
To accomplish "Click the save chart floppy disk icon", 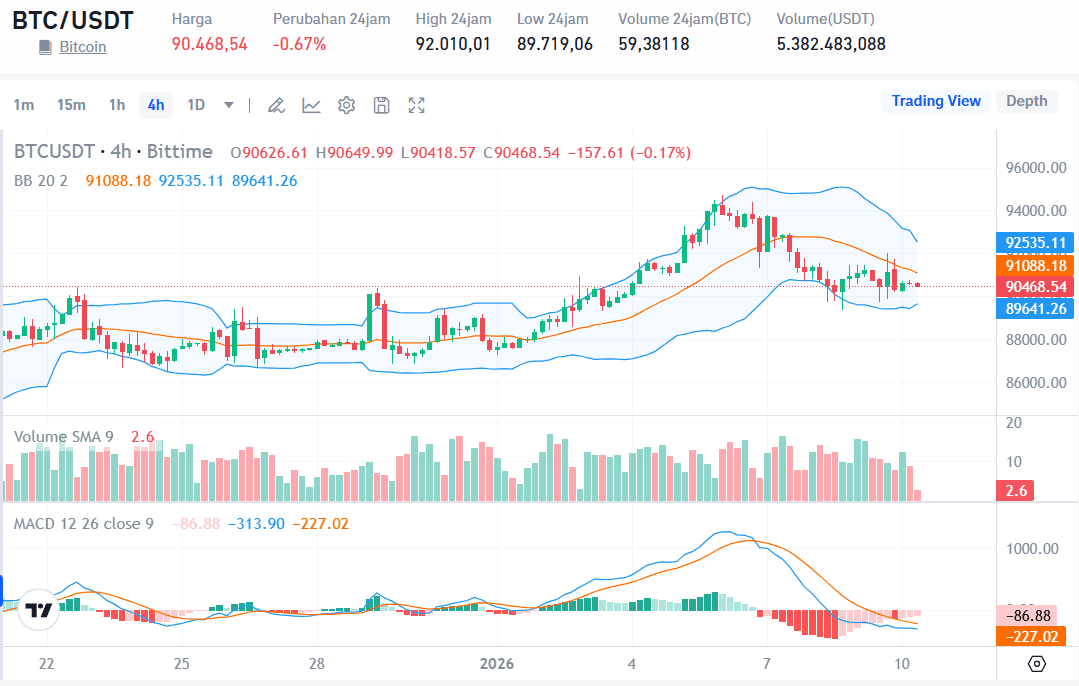I will (x=382, y=105).
